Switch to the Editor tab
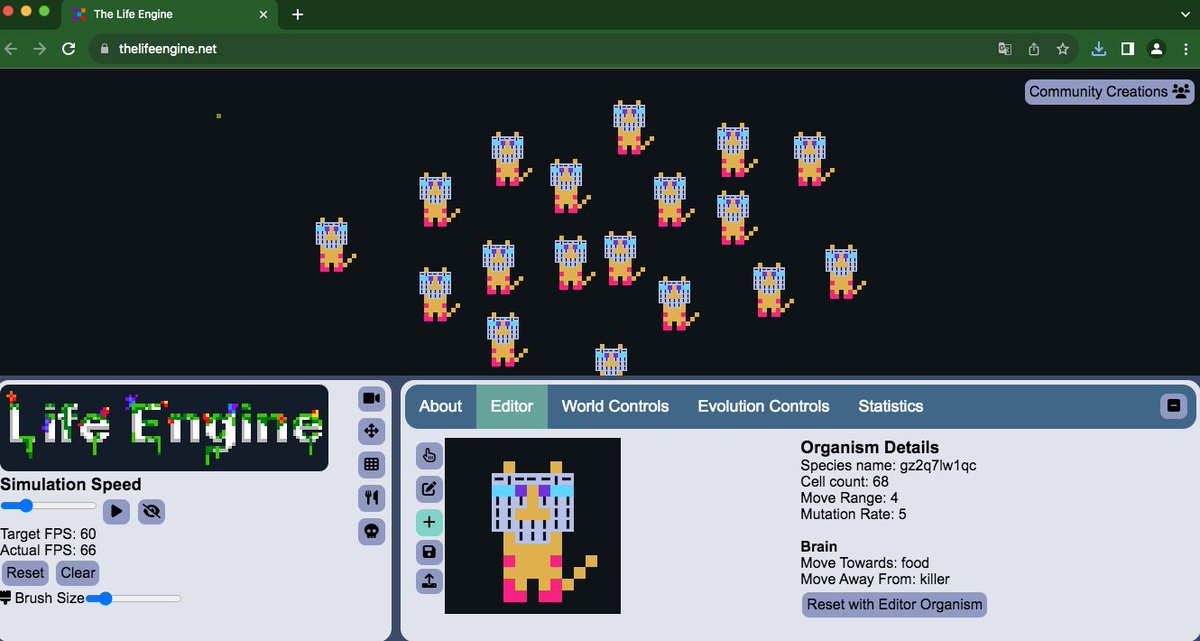 click(512, 406)
